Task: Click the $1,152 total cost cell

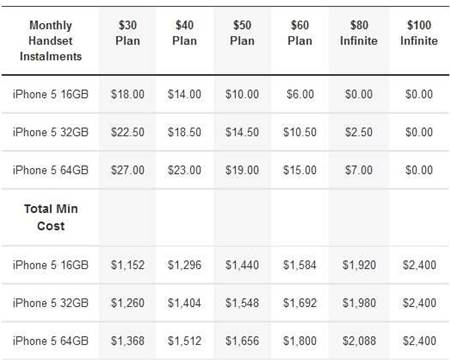Action: pyautogui.click(x=127, y=265)
